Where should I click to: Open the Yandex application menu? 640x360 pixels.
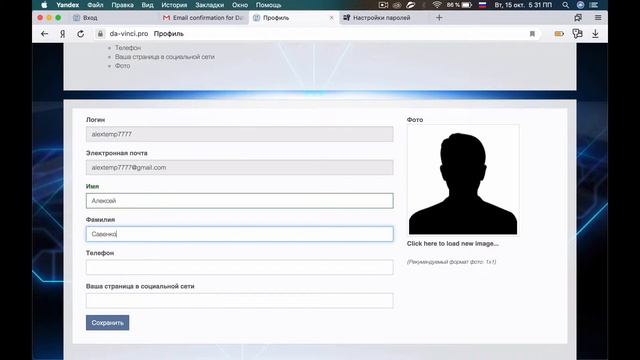[x=68, y=5]
